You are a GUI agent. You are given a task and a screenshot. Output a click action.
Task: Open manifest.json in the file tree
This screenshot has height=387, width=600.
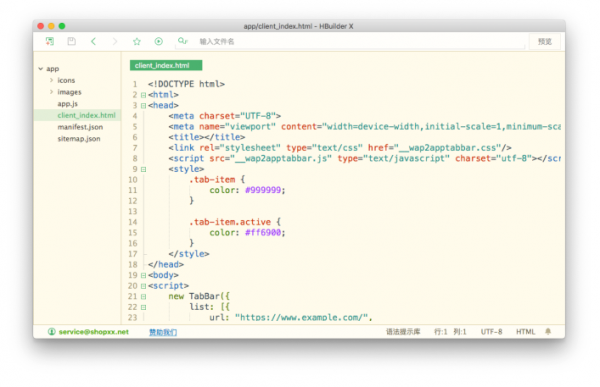point(80,127)
